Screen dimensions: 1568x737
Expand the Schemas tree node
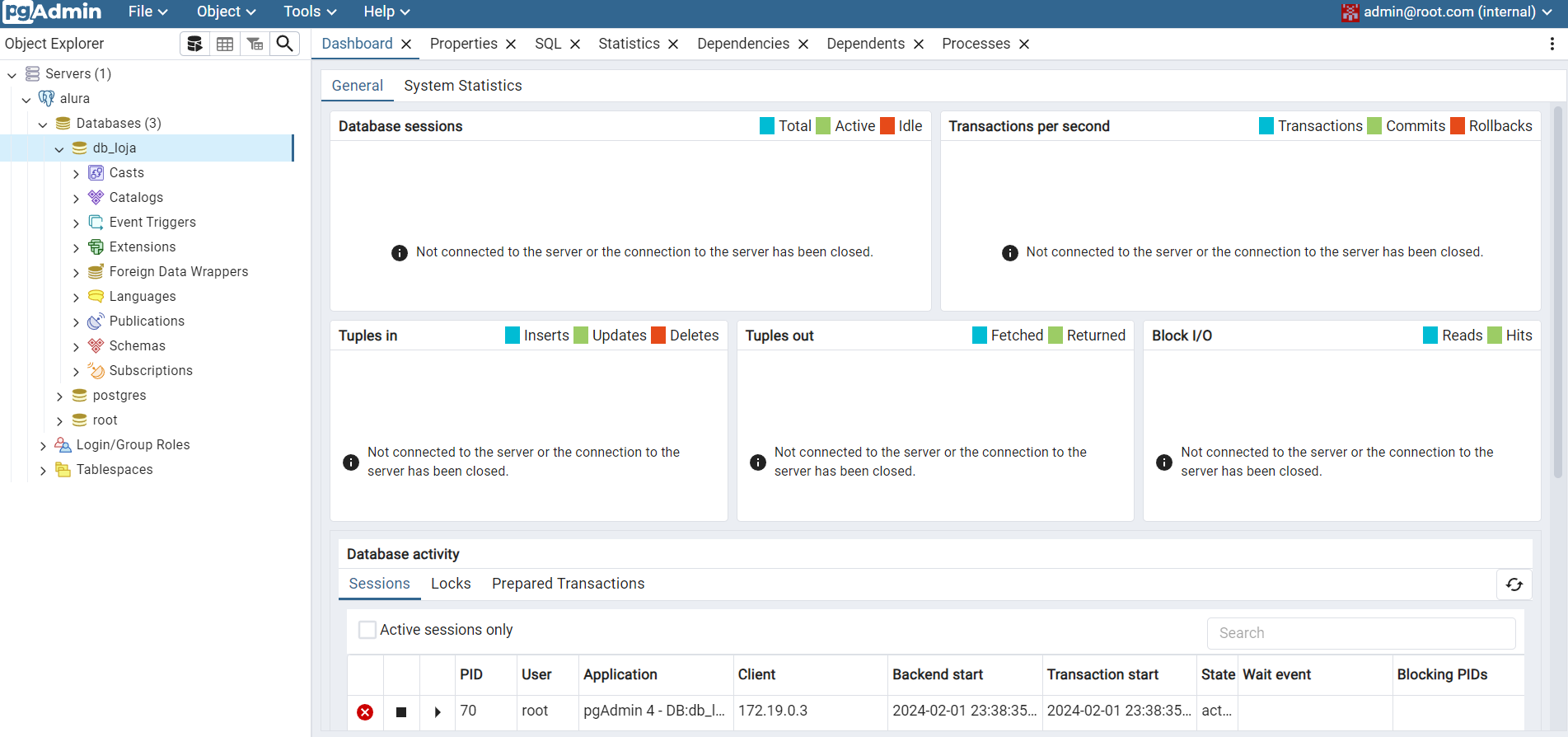pos(76,347)
